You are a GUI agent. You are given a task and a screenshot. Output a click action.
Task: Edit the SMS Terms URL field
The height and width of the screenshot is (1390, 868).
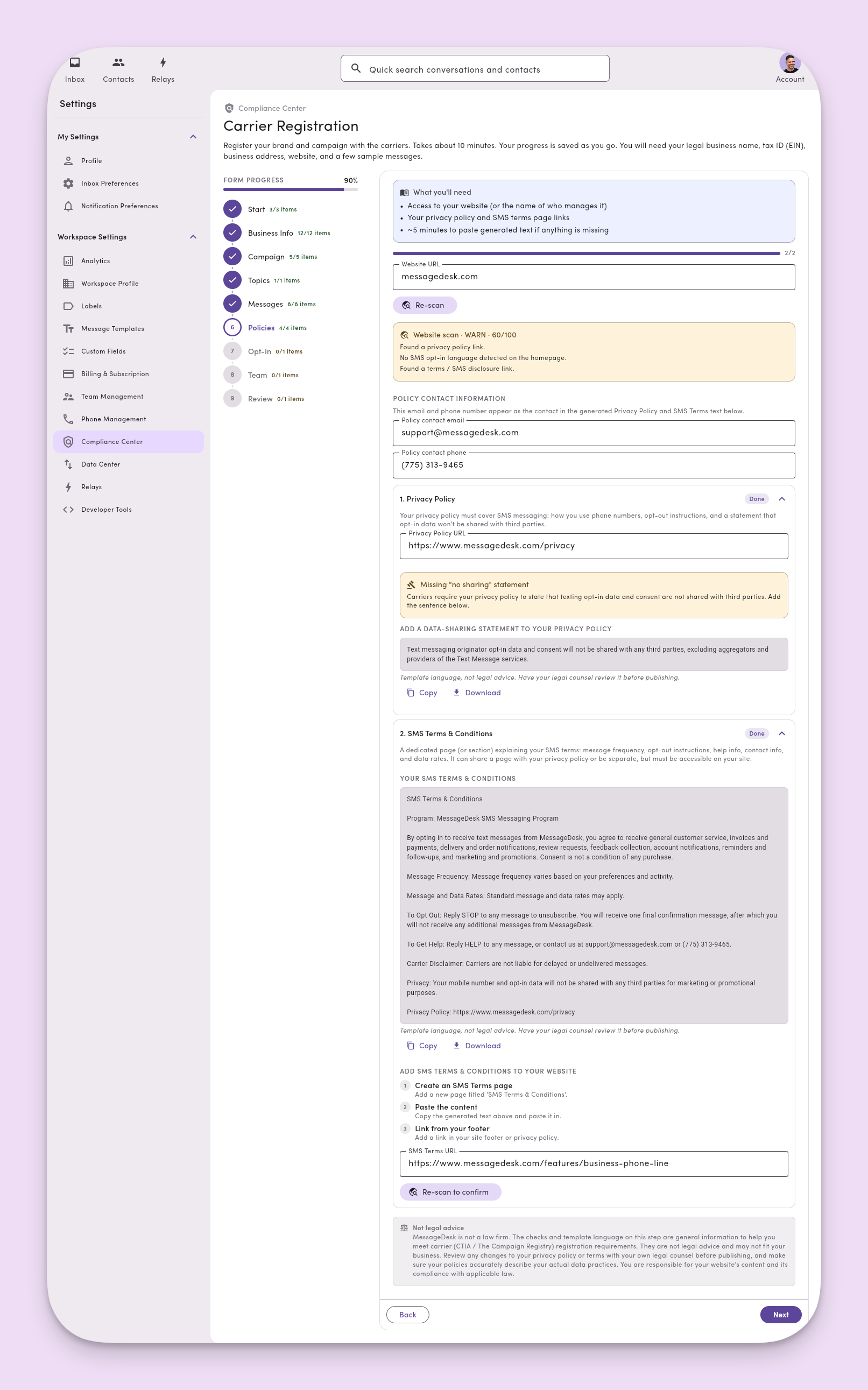(x=594, y=1163)
